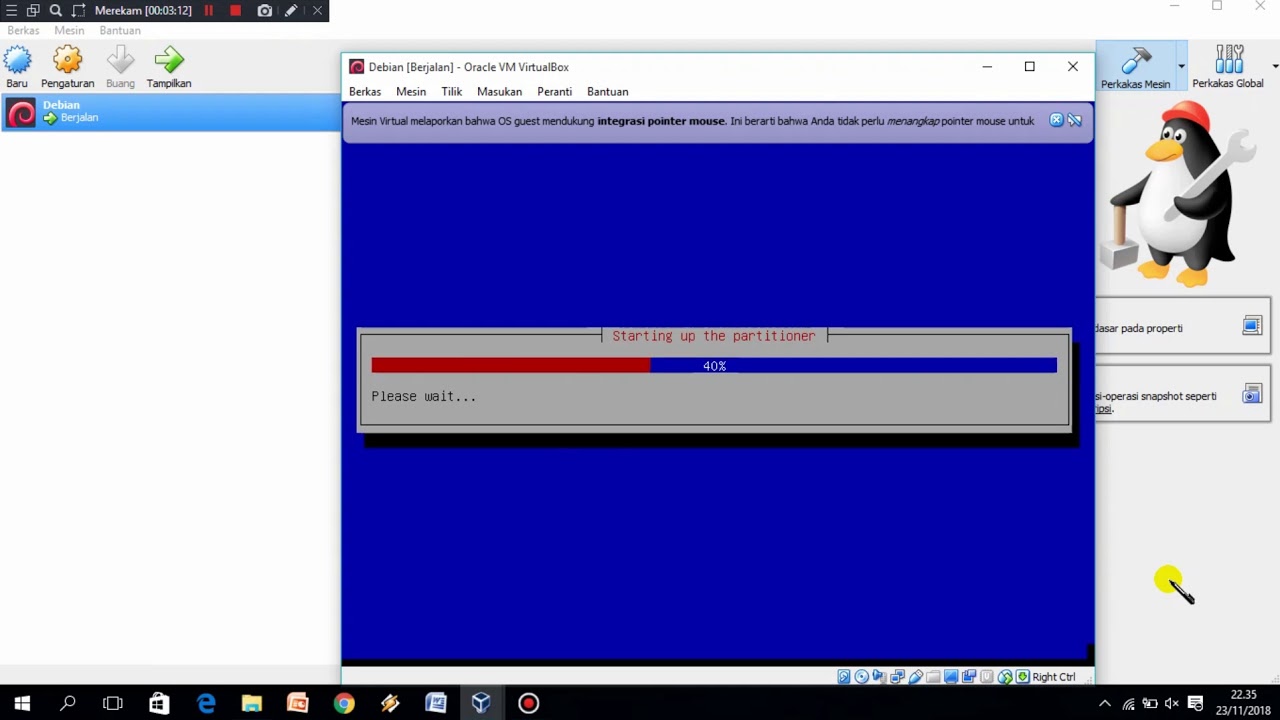Take a screenshot with recorder camera icon
The image size is (1280, 720).
pyautogui.click(x=264, y=11)
